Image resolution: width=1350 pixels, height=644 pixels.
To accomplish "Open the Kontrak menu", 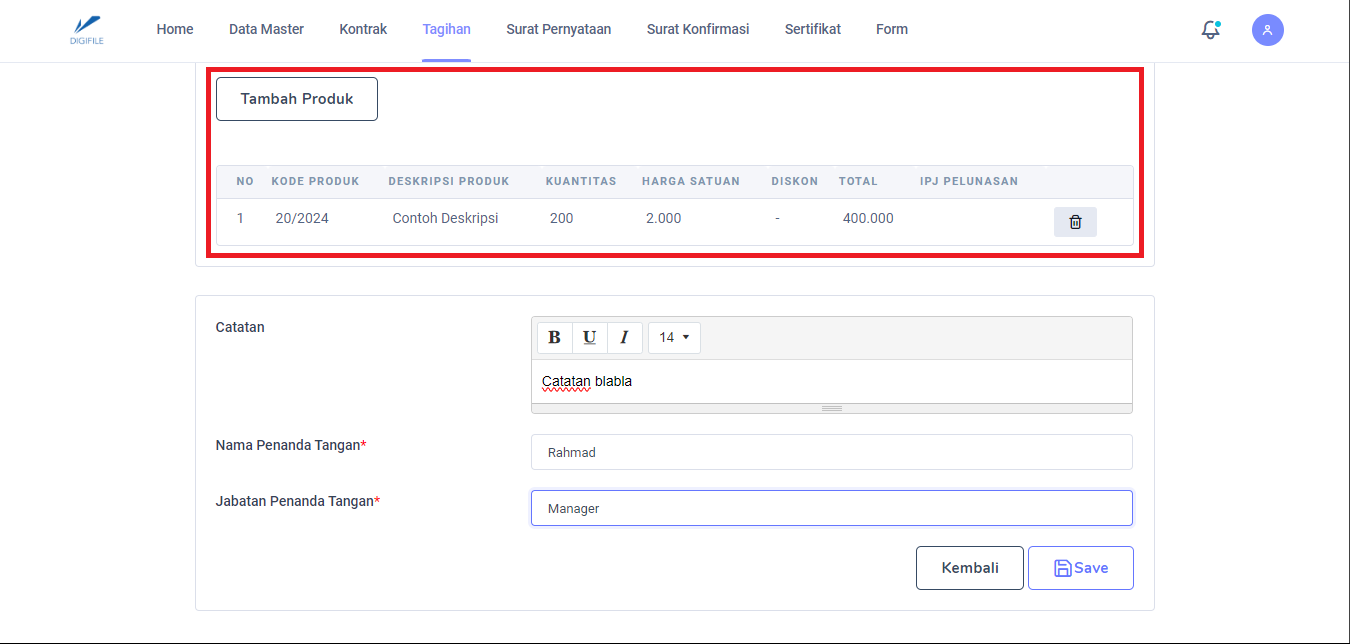I will tap(363, 29).
